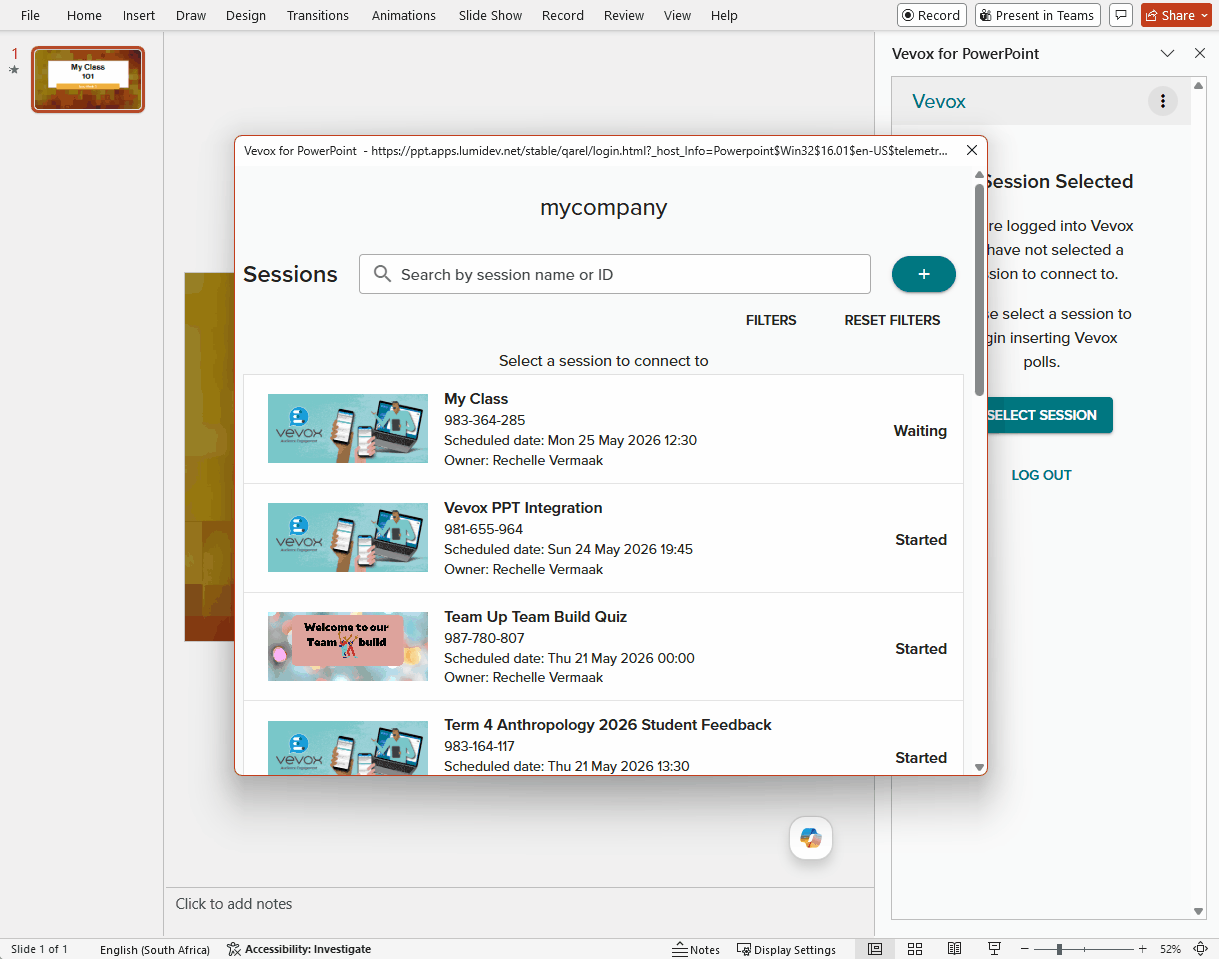Click the Vevox pane scroll down arrow
The height and width of the screenshot is (959, 1219).
pyautogui.click(x=1199, y=911)
